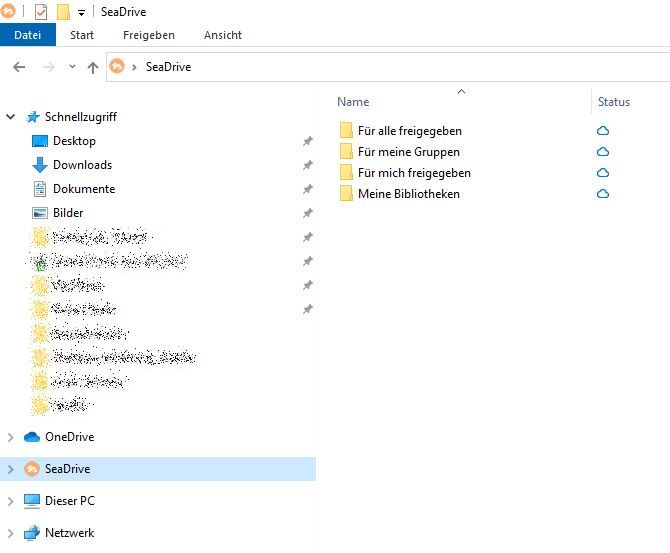Sort files by the Name column header
670x553 pixels.
coord(353,102)
